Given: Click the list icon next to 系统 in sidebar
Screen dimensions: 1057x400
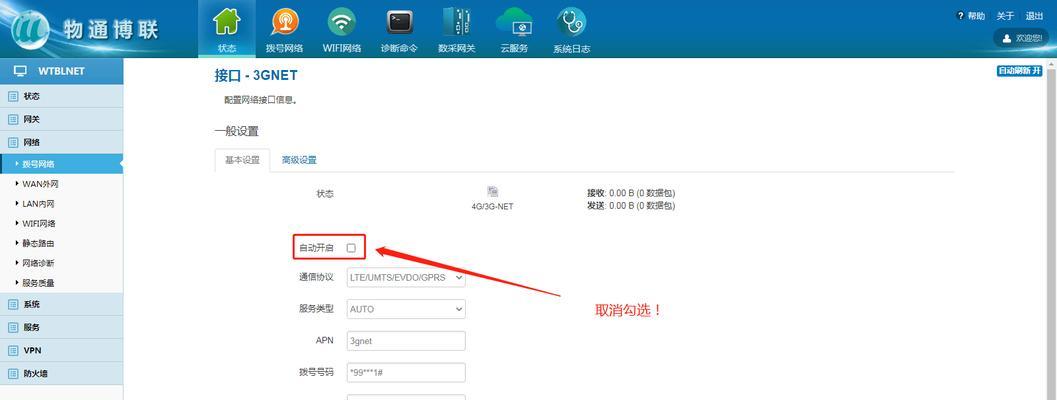Looking at the screenshot, I should (x=13, y=304).
